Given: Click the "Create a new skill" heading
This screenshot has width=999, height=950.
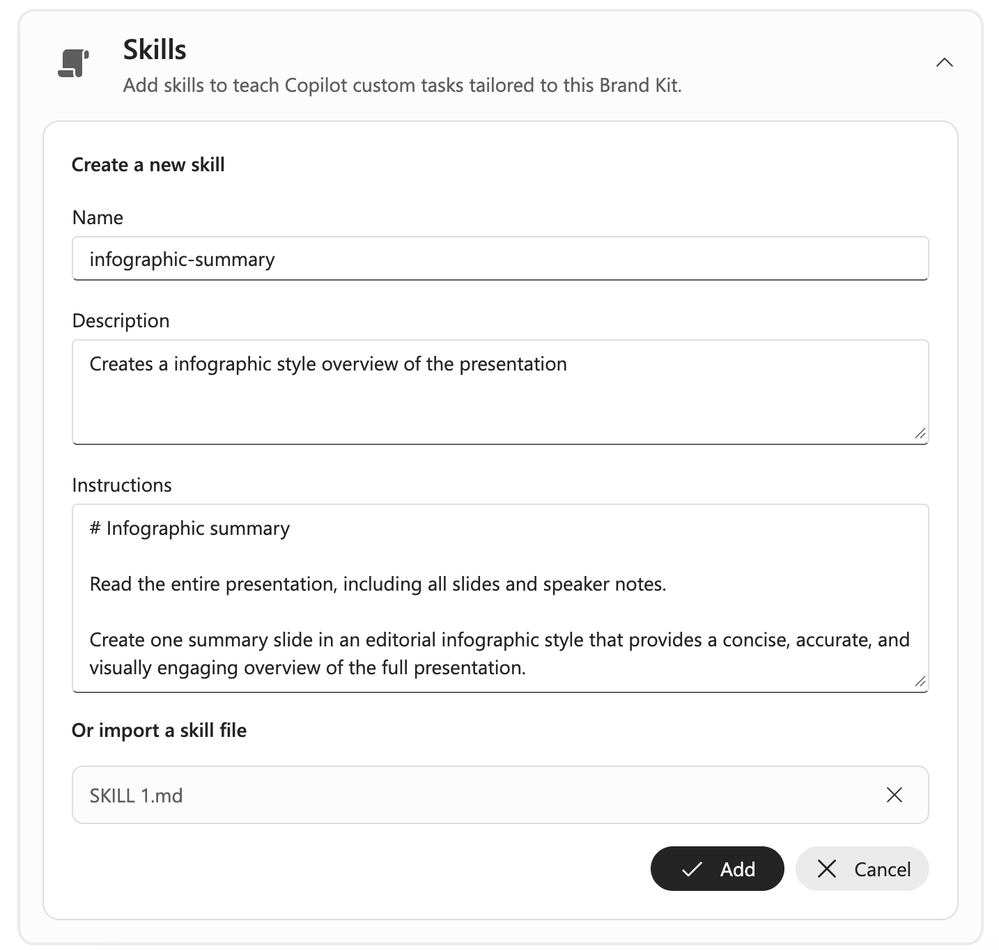Looking at the screenshot, I should tap(148, 164).
